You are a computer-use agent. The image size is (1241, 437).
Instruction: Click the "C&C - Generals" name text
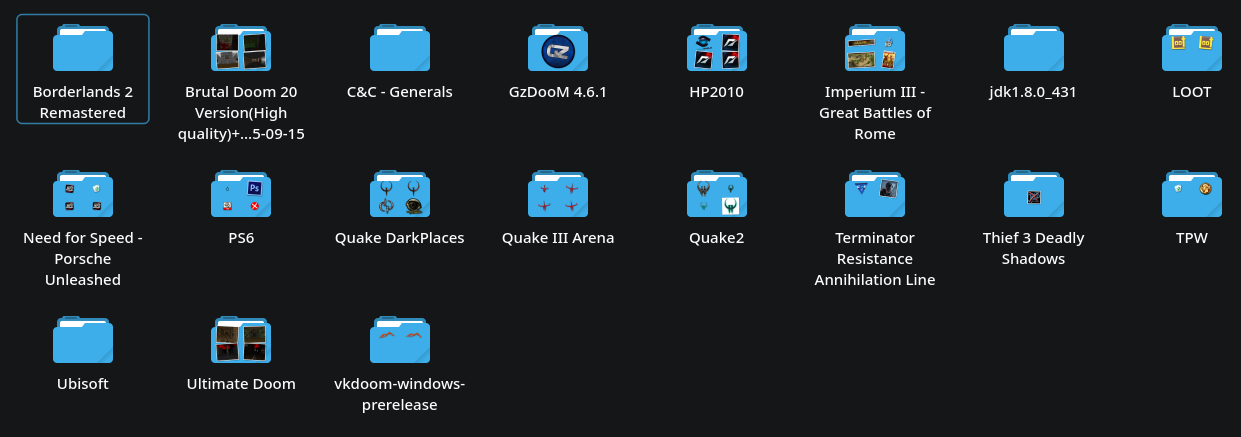(400, 92)
